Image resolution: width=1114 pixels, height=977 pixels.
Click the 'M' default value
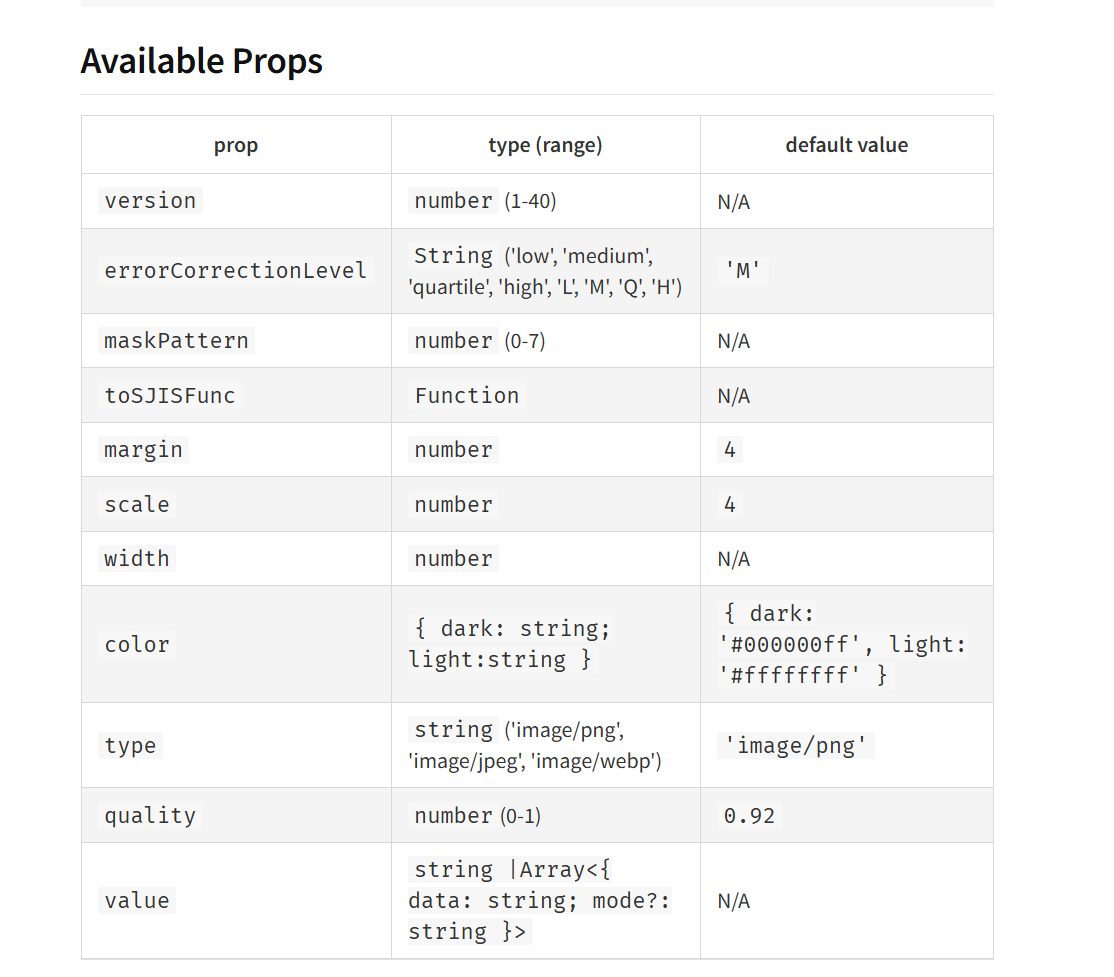[742, 271]
